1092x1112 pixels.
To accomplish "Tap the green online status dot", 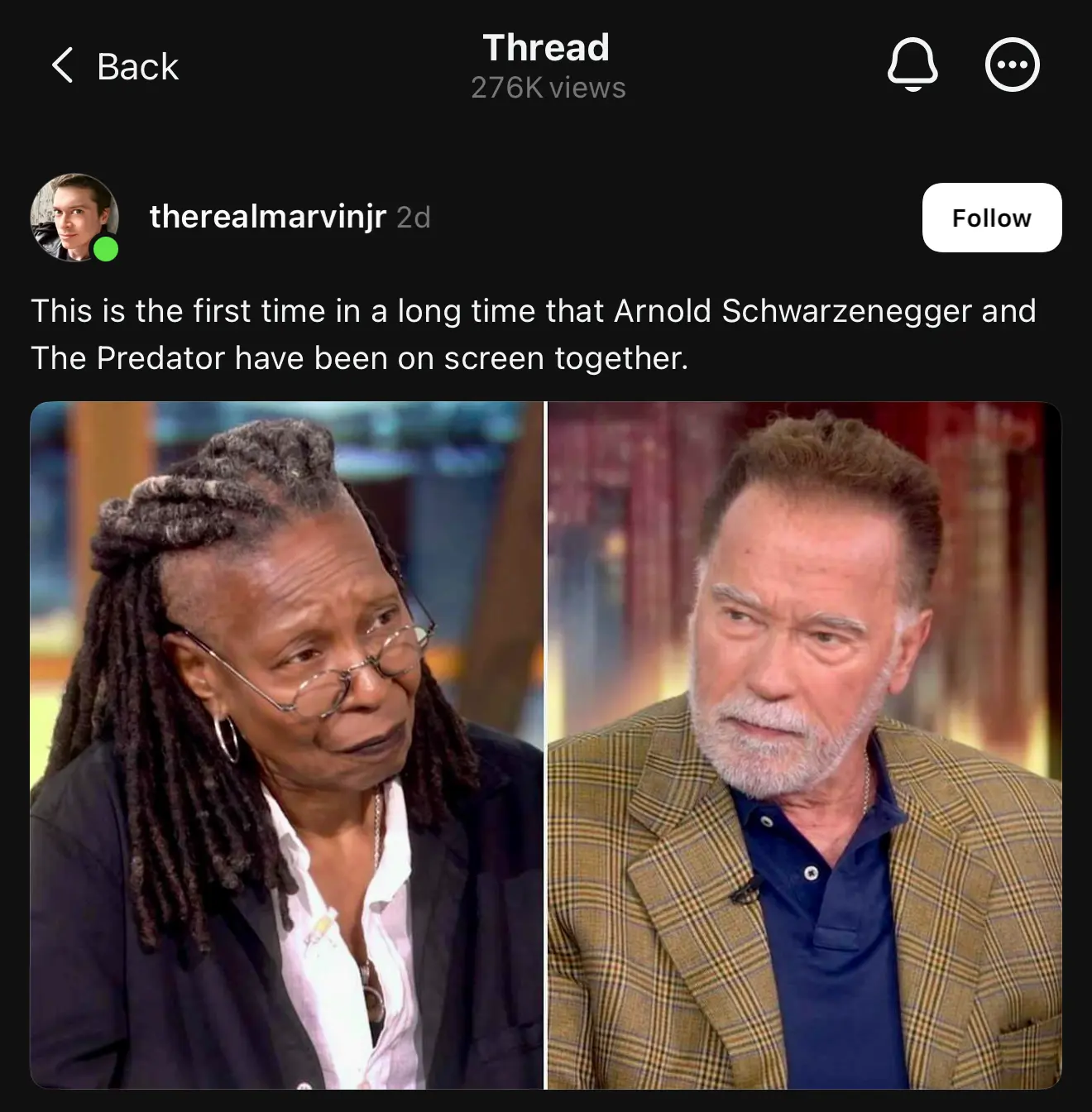I will pyautogui.click(x=106, y=248).
